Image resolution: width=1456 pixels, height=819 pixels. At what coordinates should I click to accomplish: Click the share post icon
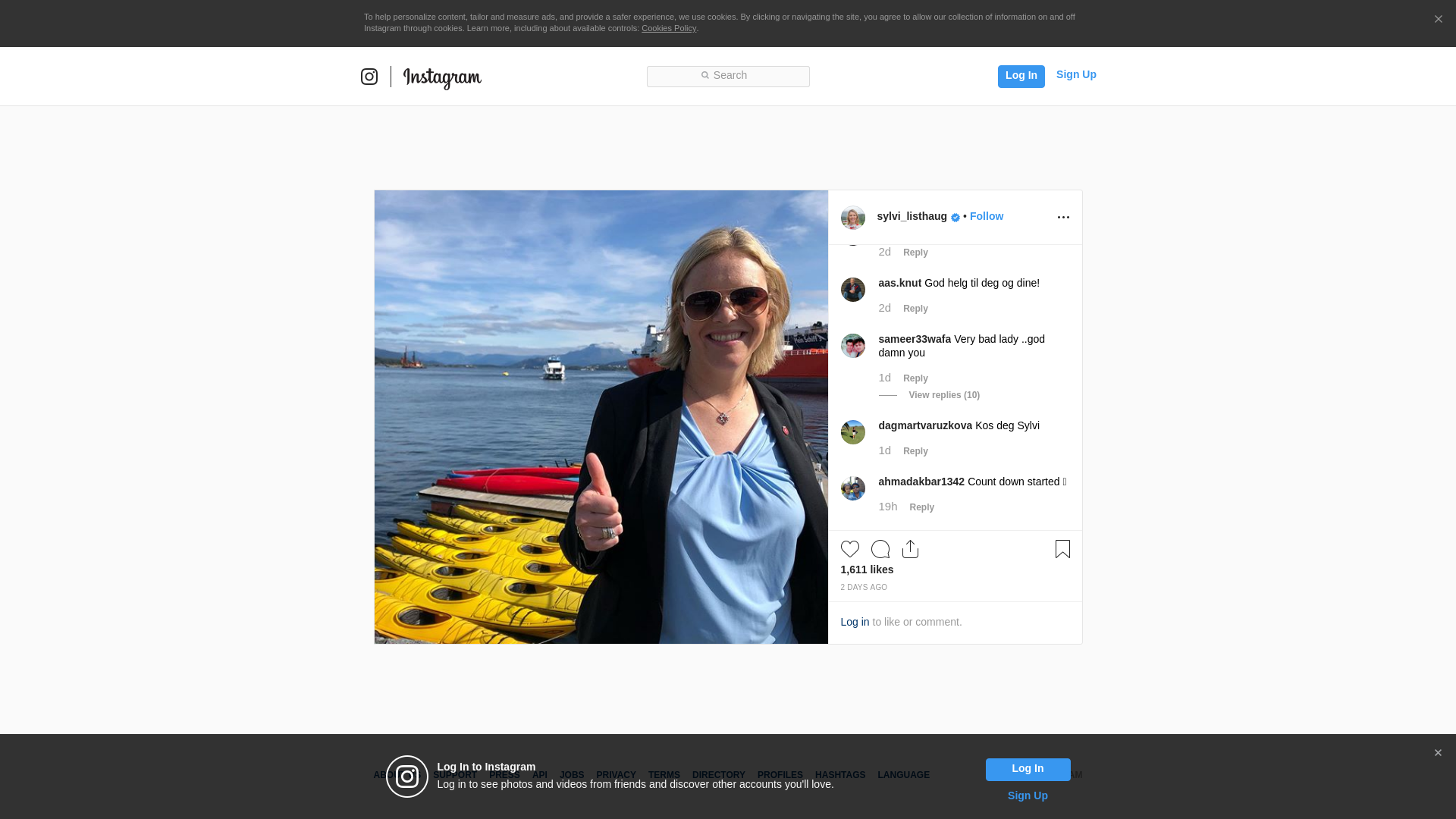(910, 549)
